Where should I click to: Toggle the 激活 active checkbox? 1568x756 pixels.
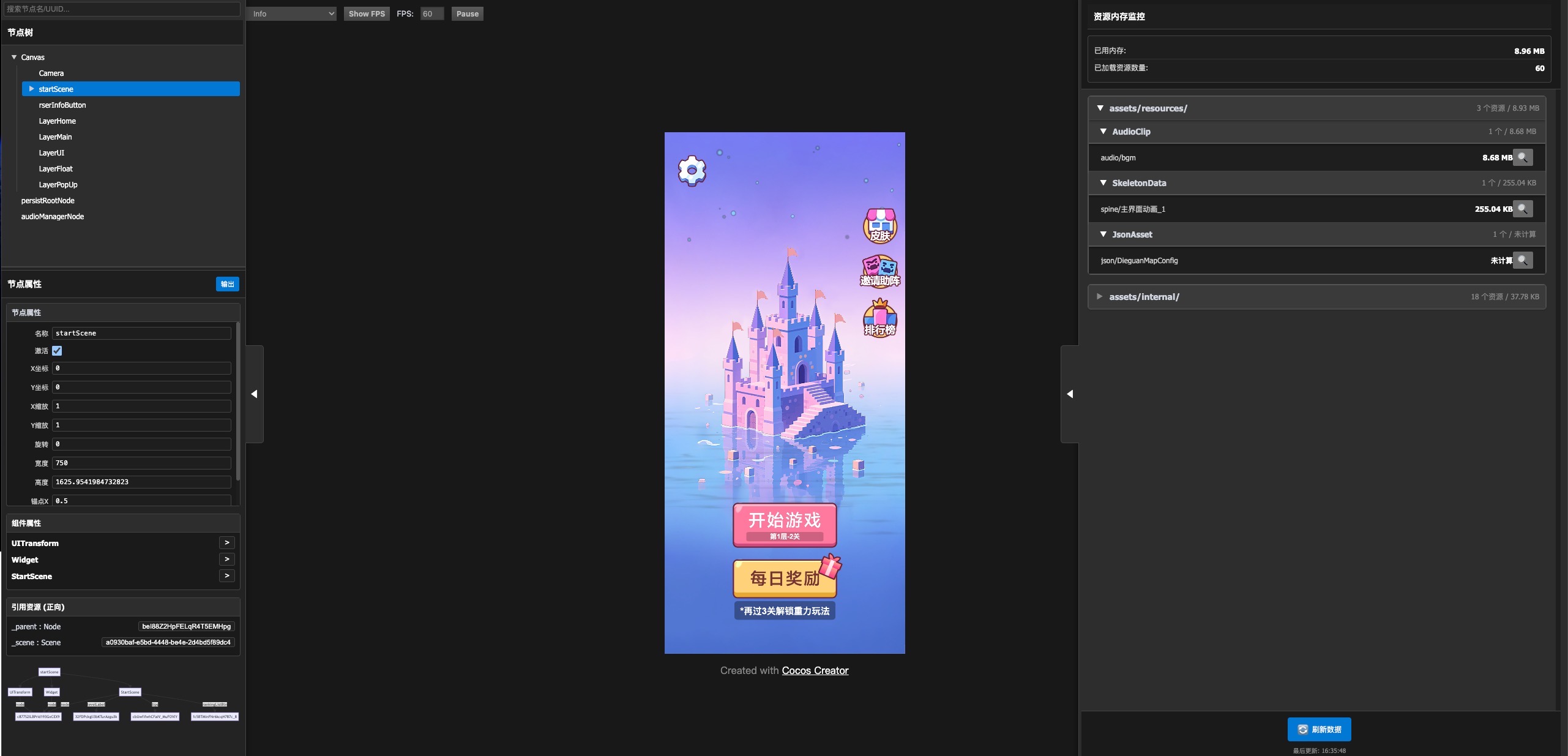pos(57,351)
